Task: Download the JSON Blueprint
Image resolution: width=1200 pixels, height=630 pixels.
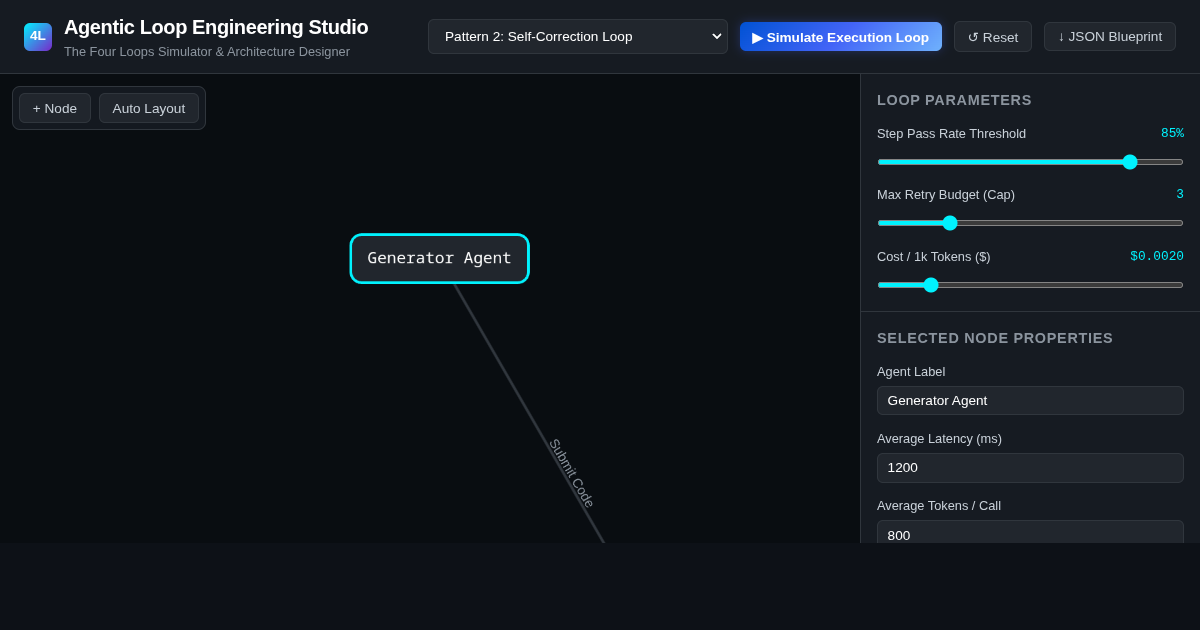Action: 1110,37
